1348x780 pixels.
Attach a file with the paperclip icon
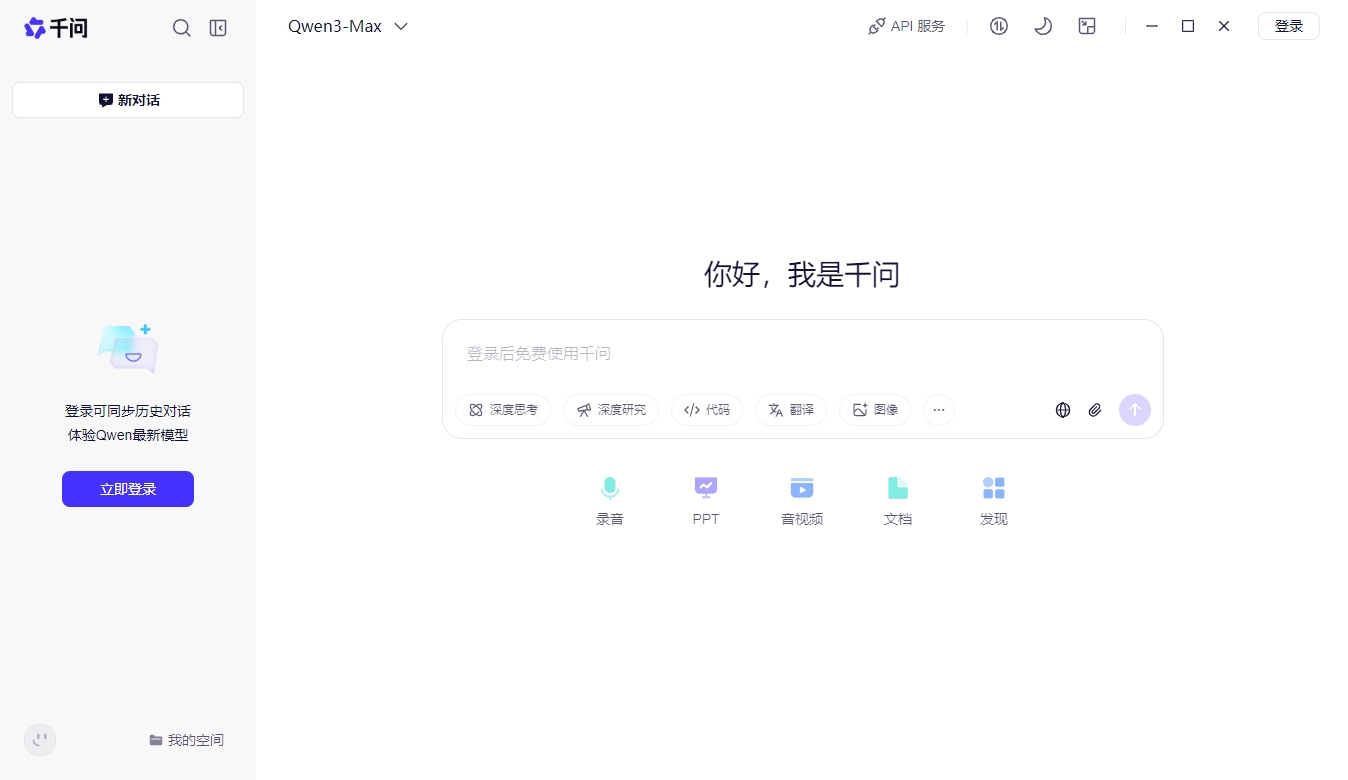click(x=1094, y=410)
